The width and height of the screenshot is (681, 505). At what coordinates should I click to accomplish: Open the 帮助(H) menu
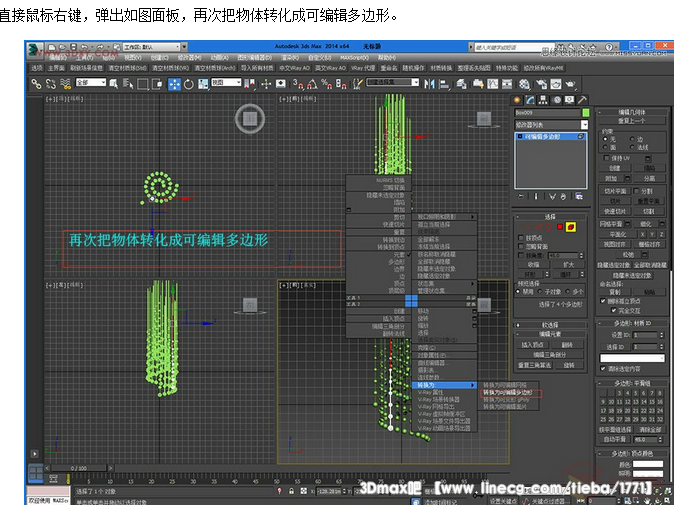(x=387, y=58)
